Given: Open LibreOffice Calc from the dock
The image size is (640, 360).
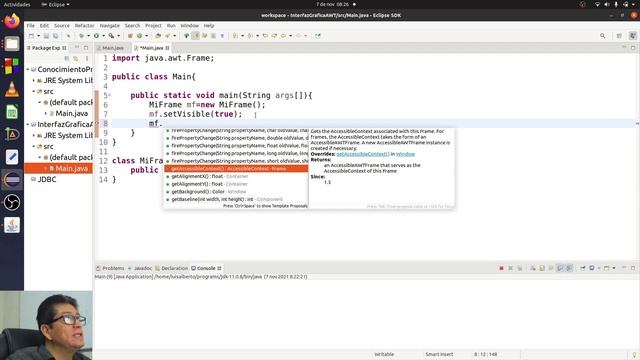Looking at the screenshot, I should (x=12, y=112).
